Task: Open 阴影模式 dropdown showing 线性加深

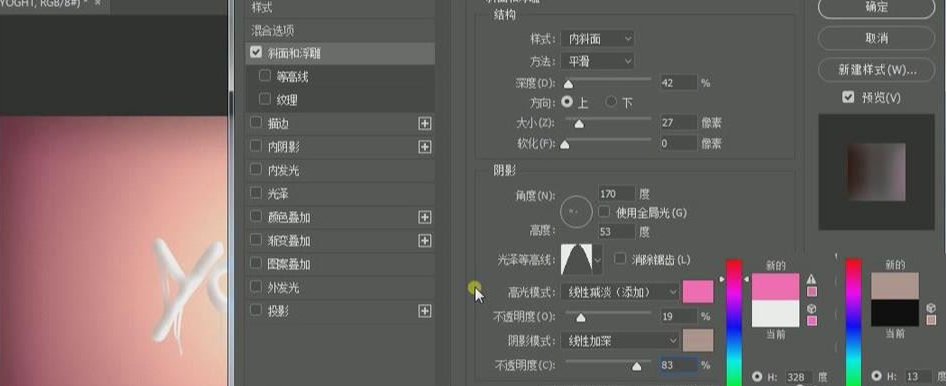Action: [x=620, y=341]
